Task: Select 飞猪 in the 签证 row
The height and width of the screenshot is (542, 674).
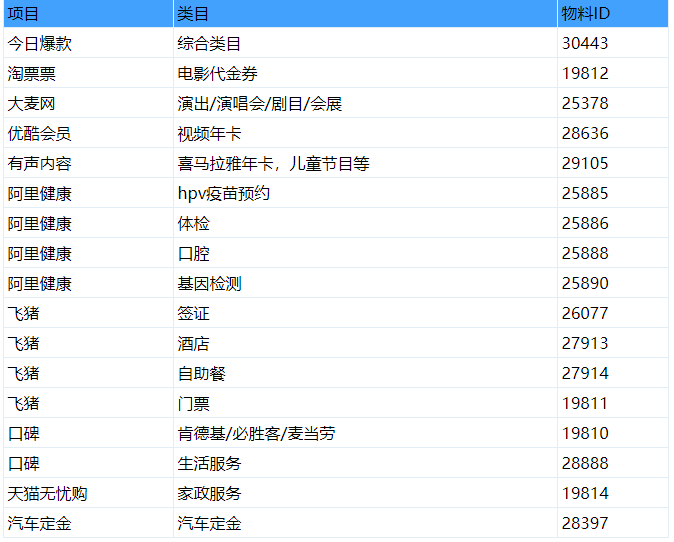Action: tap(88, 313)
